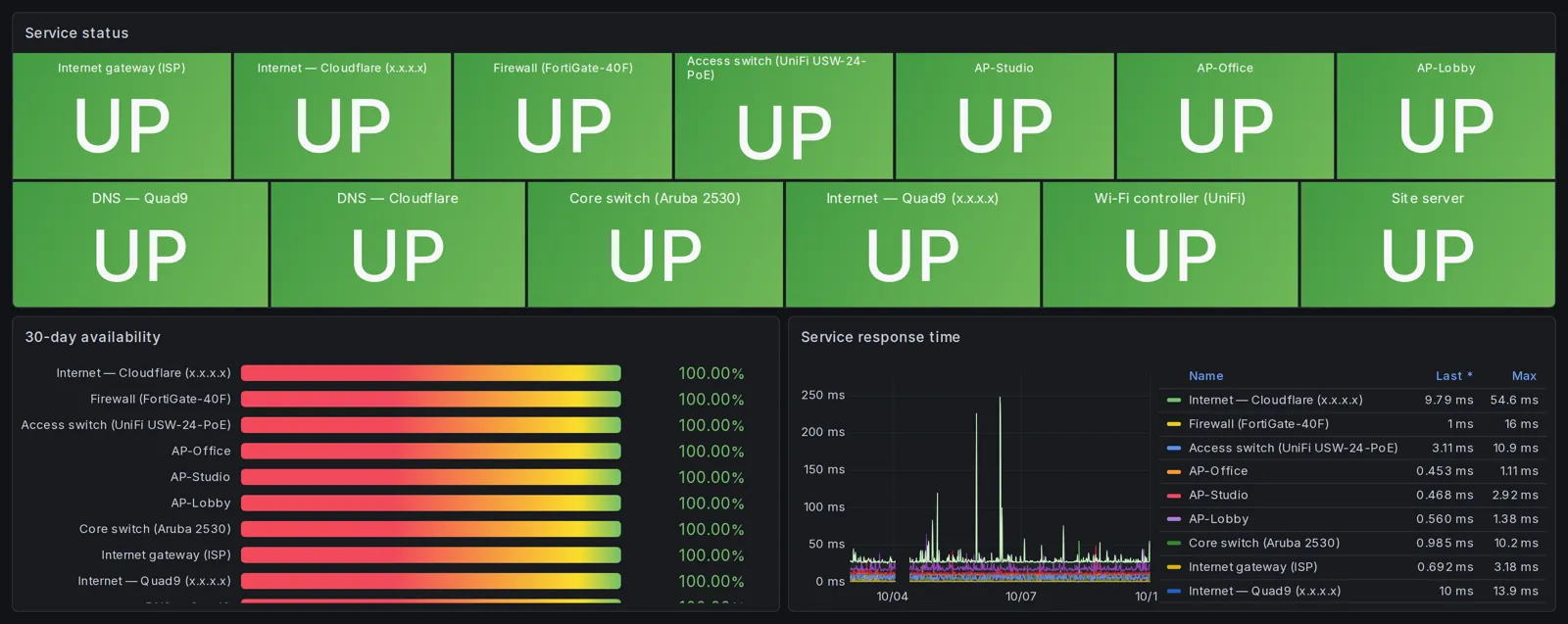Click the AP-Lobby UP status tile
Image resolution: width=1568 pixels, height=624 pixels.
point(1445,116)
